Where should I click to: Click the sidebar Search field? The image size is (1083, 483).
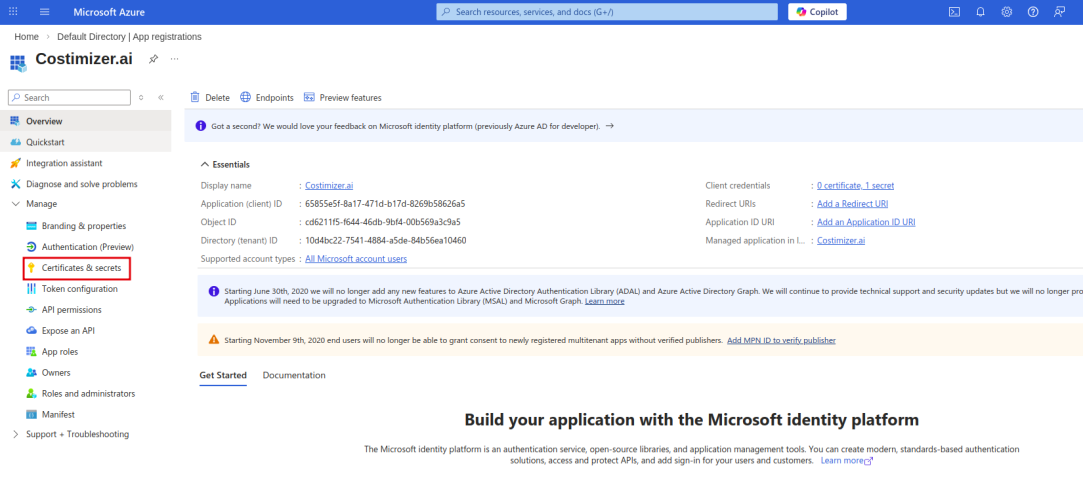(69, 97)
